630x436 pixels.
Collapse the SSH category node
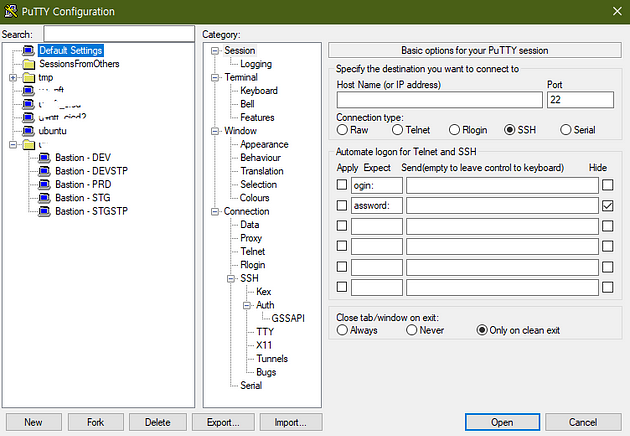tap(231, 278)
